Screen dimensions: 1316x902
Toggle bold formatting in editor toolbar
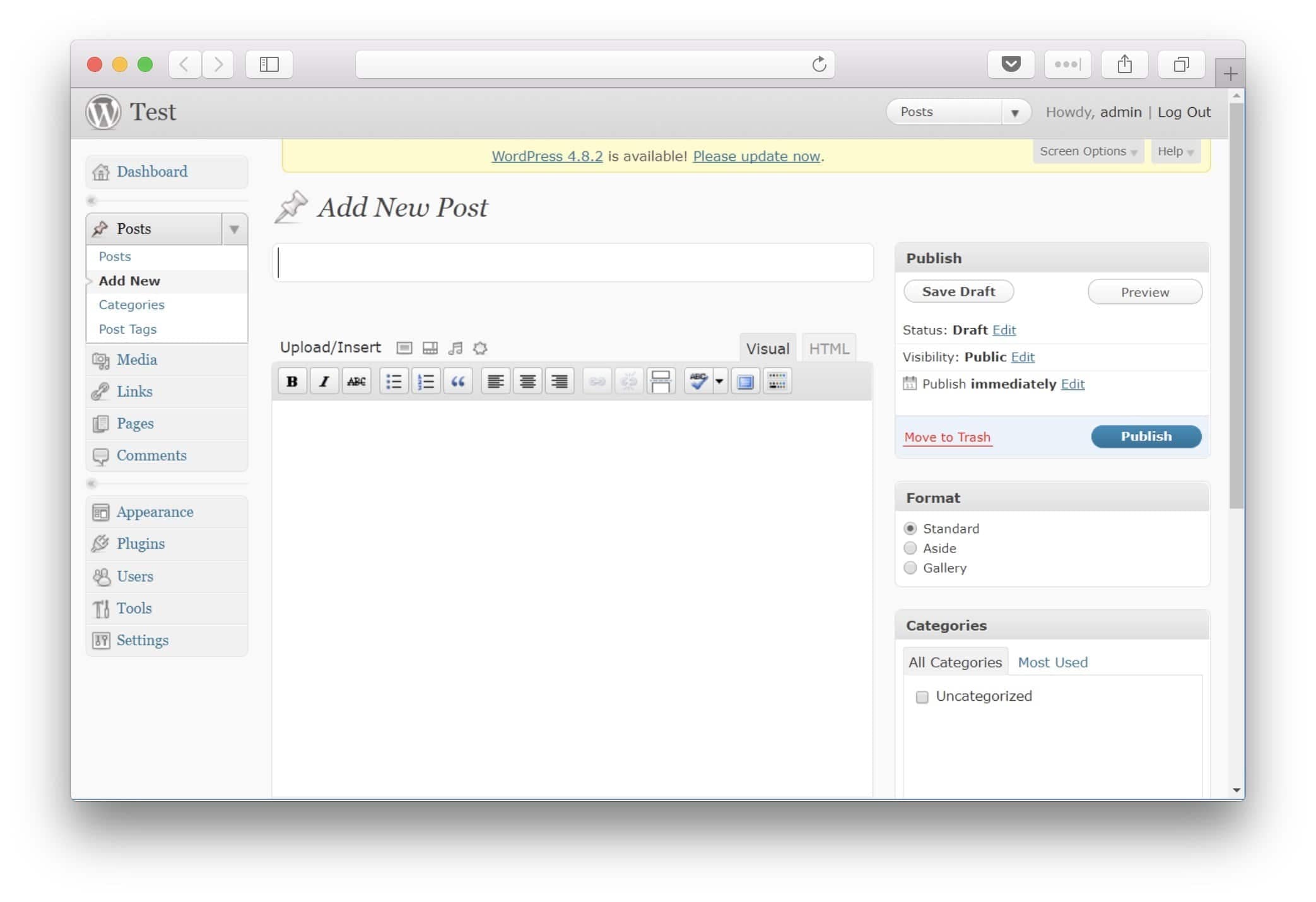point(292,382)
